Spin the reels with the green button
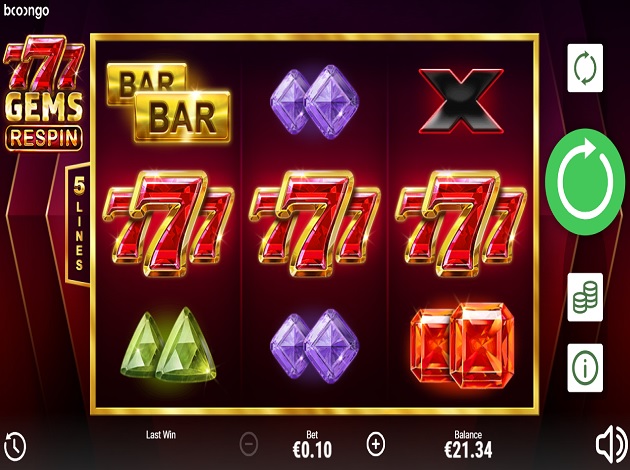Screen dimensions: 630x470 [x=585, y=182]
